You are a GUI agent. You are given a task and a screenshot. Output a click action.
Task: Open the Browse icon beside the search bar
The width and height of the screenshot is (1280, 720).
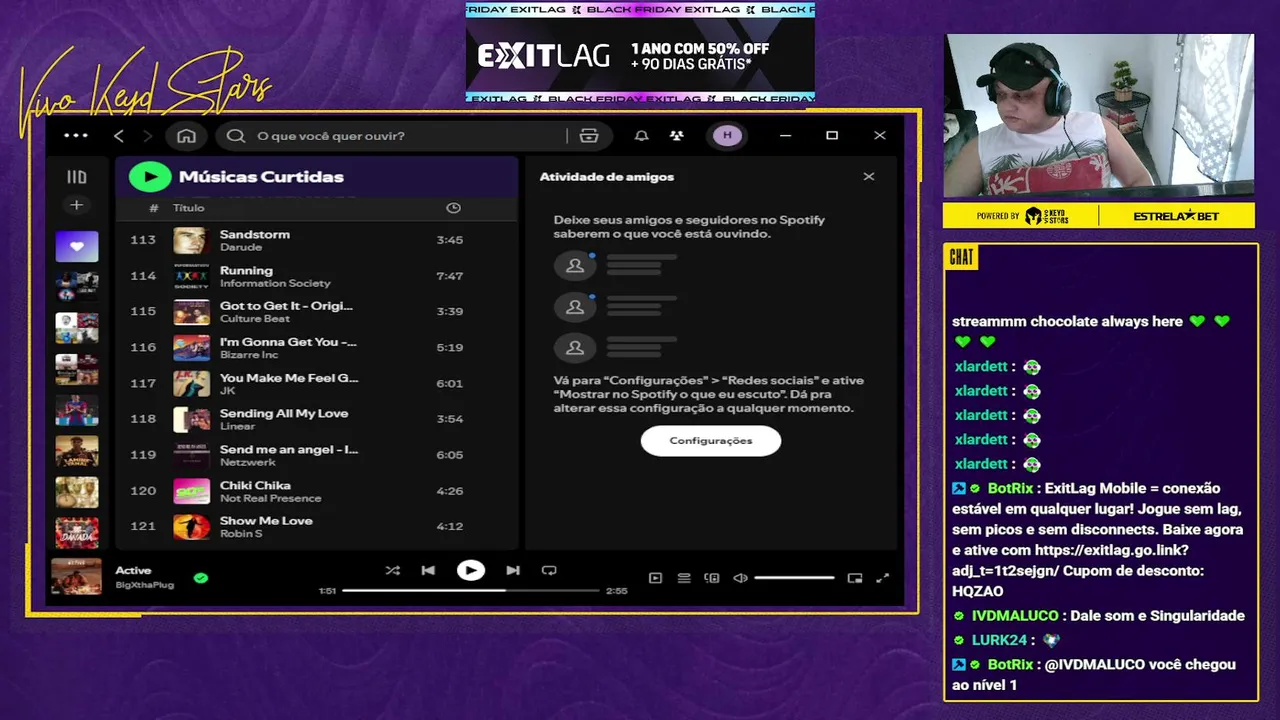click(589, 136)
